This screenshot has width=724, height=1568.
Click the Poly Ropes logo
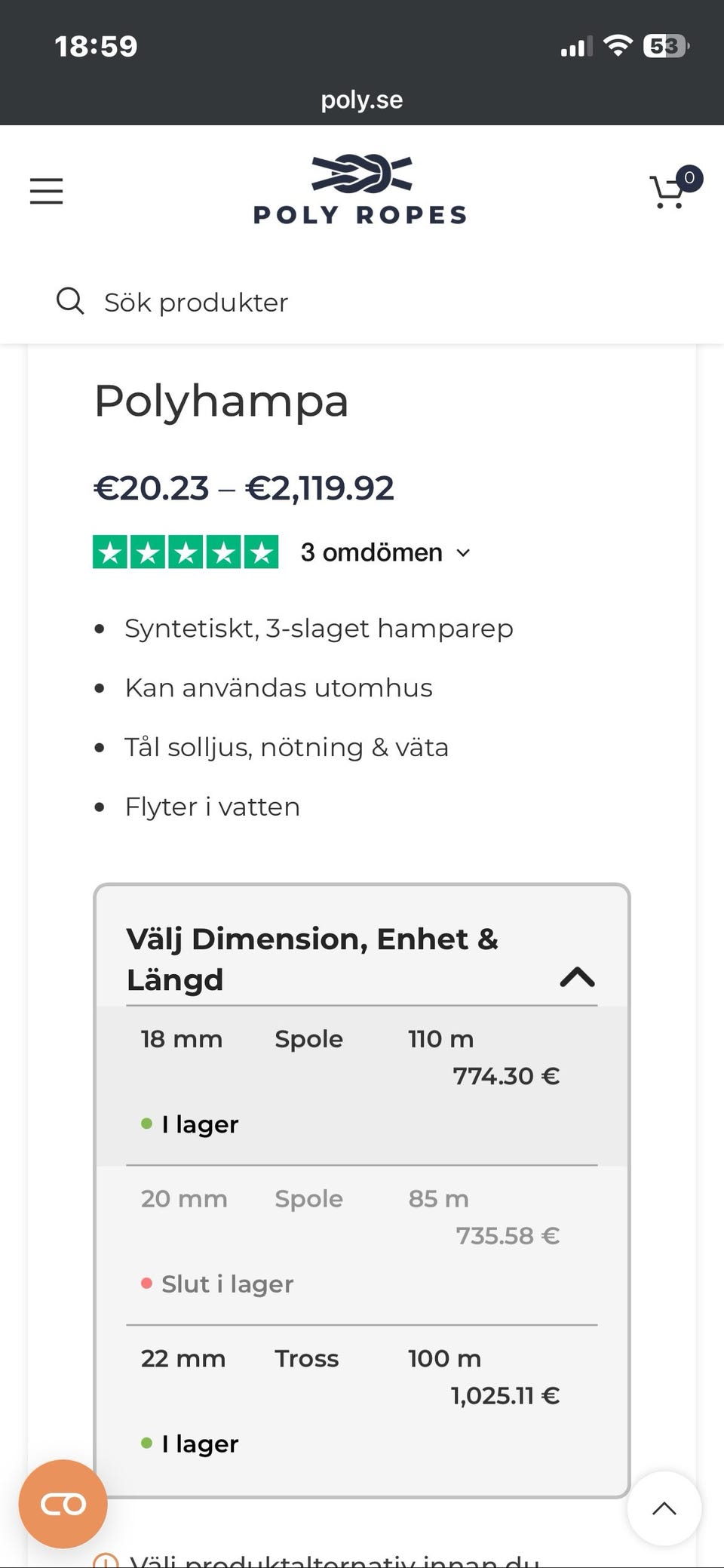click(360, 190)
